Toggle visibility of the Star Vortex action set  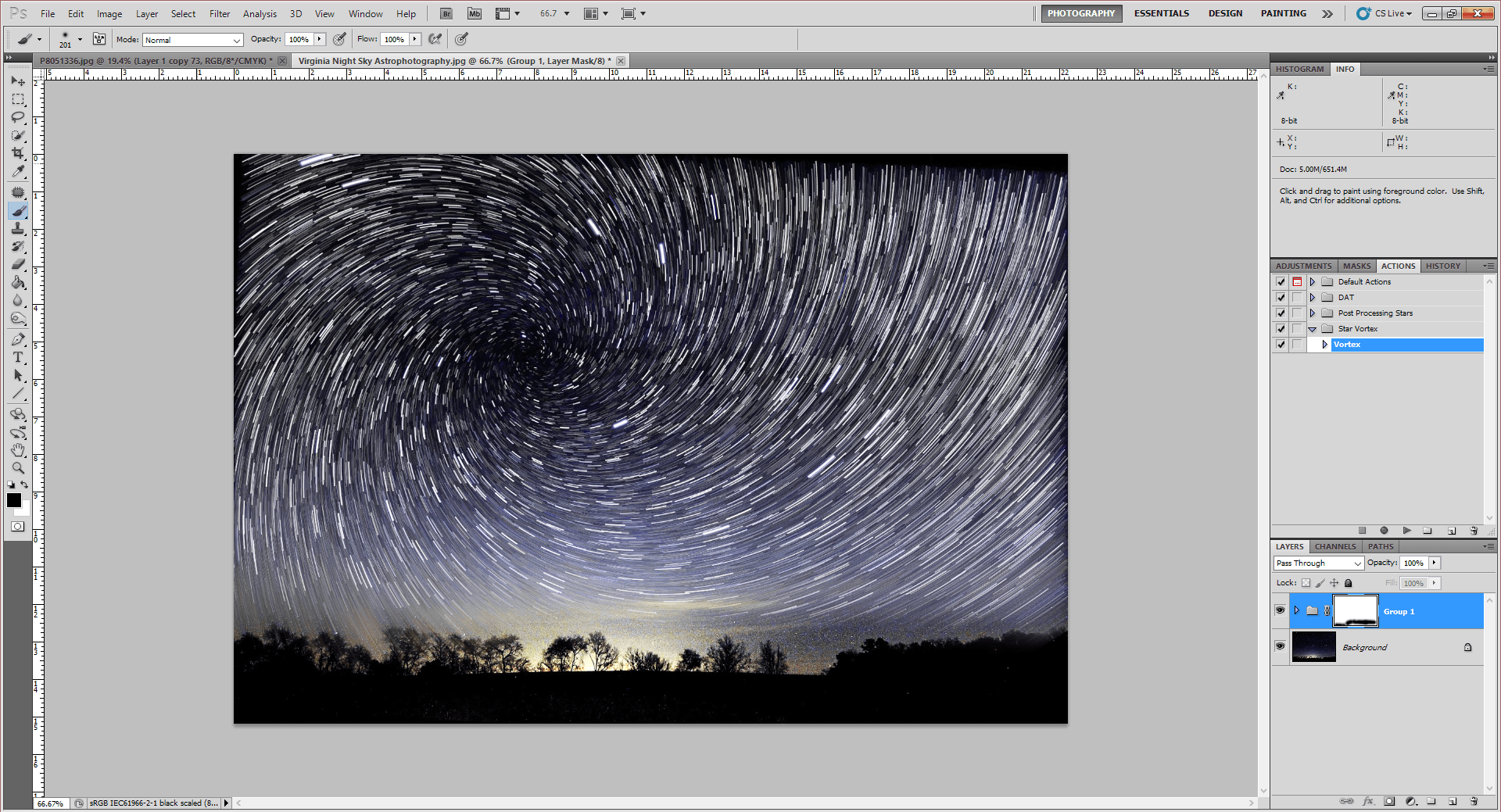coord(1280,328)
